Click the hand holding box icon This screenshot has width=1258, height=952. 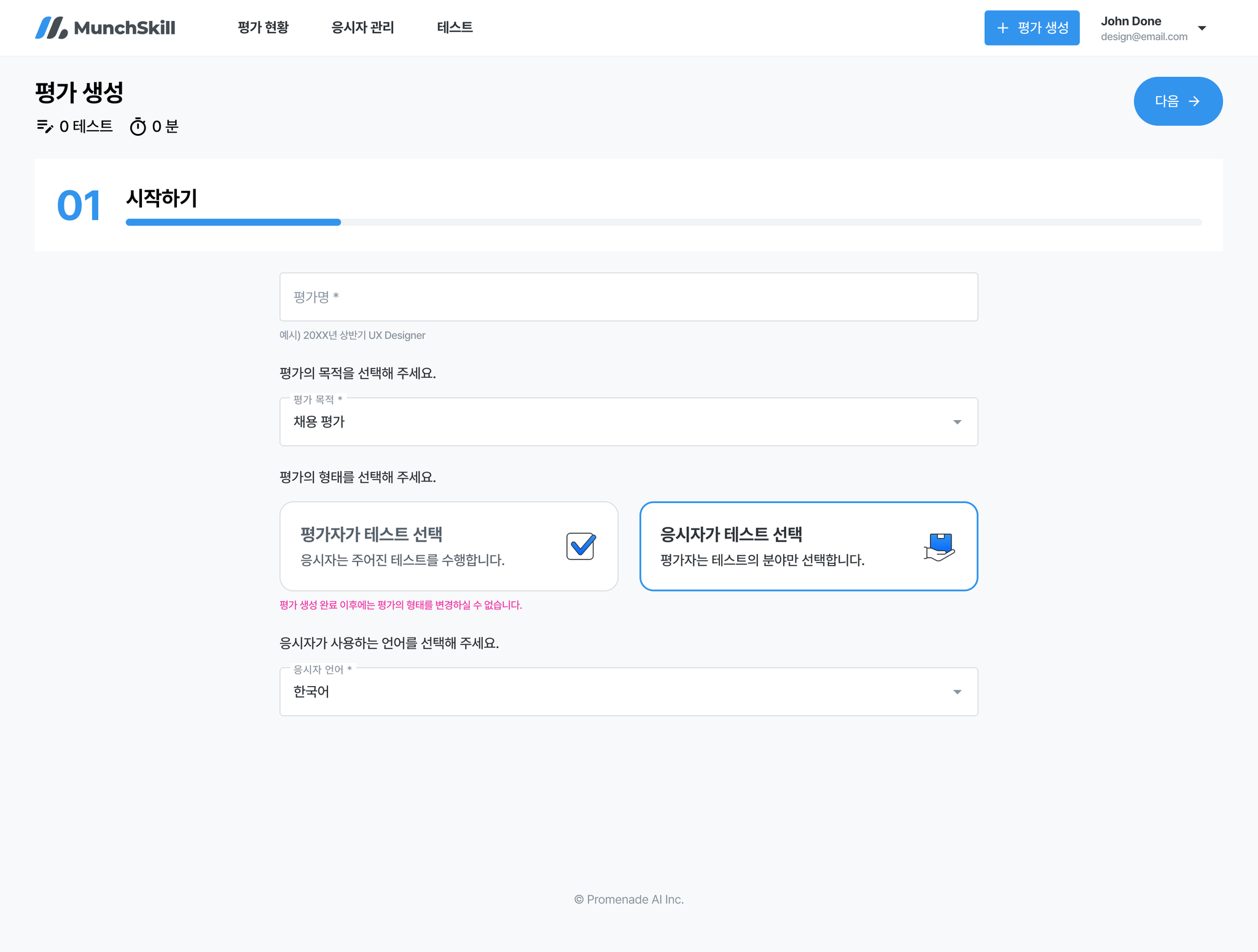[x=939, y=547]
